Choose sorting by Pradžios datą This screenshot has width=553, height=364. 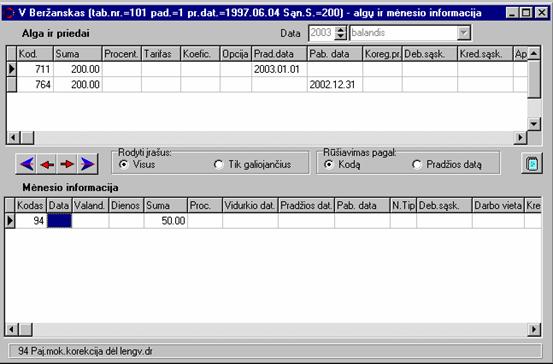coord(417,165)
